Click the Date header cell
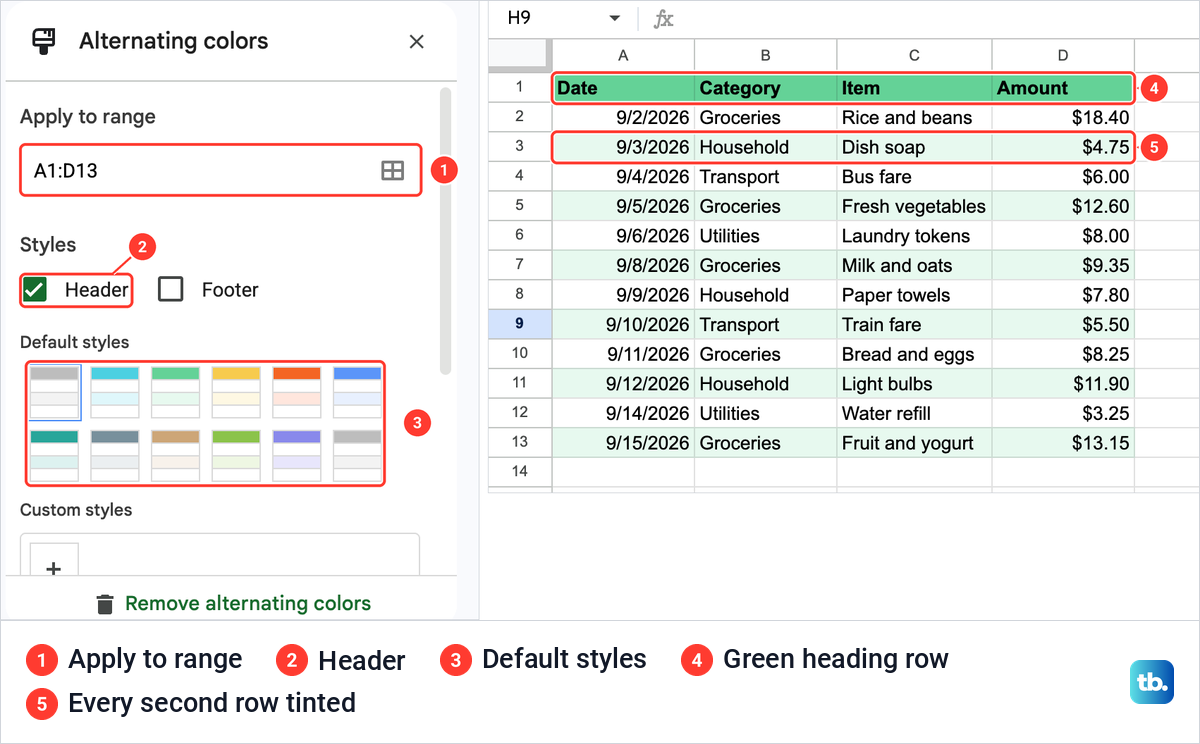This screenshot has width=1200, height=744. pyautogui.click(x=623, y=88)
